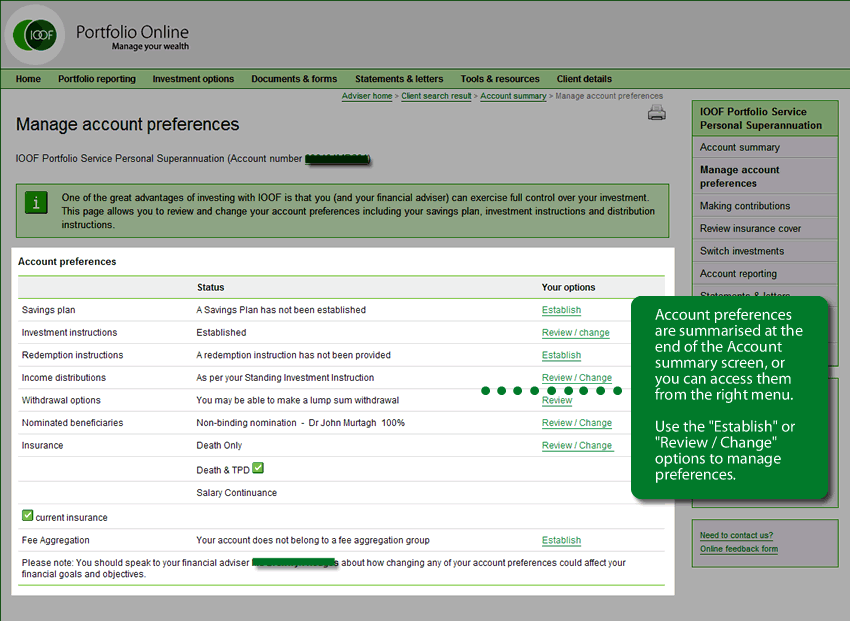Open the Client details menu
The width and height of the screenshot is (850, 621).
[584, 79]
